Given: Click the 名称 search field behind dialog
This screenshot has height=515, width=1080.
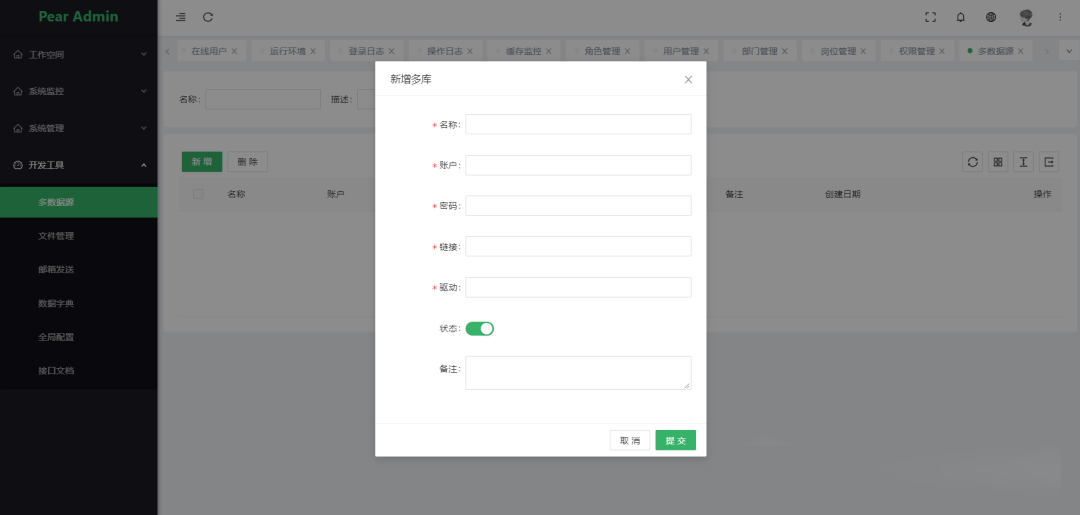Looking at the screenshot, I should tap(263, 99).
